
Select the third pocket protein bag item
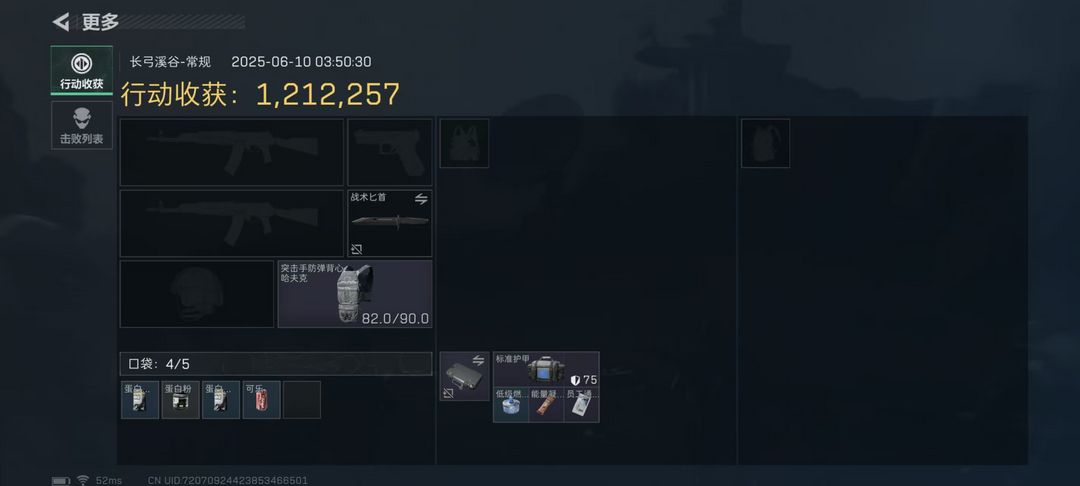[x=221, y=400]
